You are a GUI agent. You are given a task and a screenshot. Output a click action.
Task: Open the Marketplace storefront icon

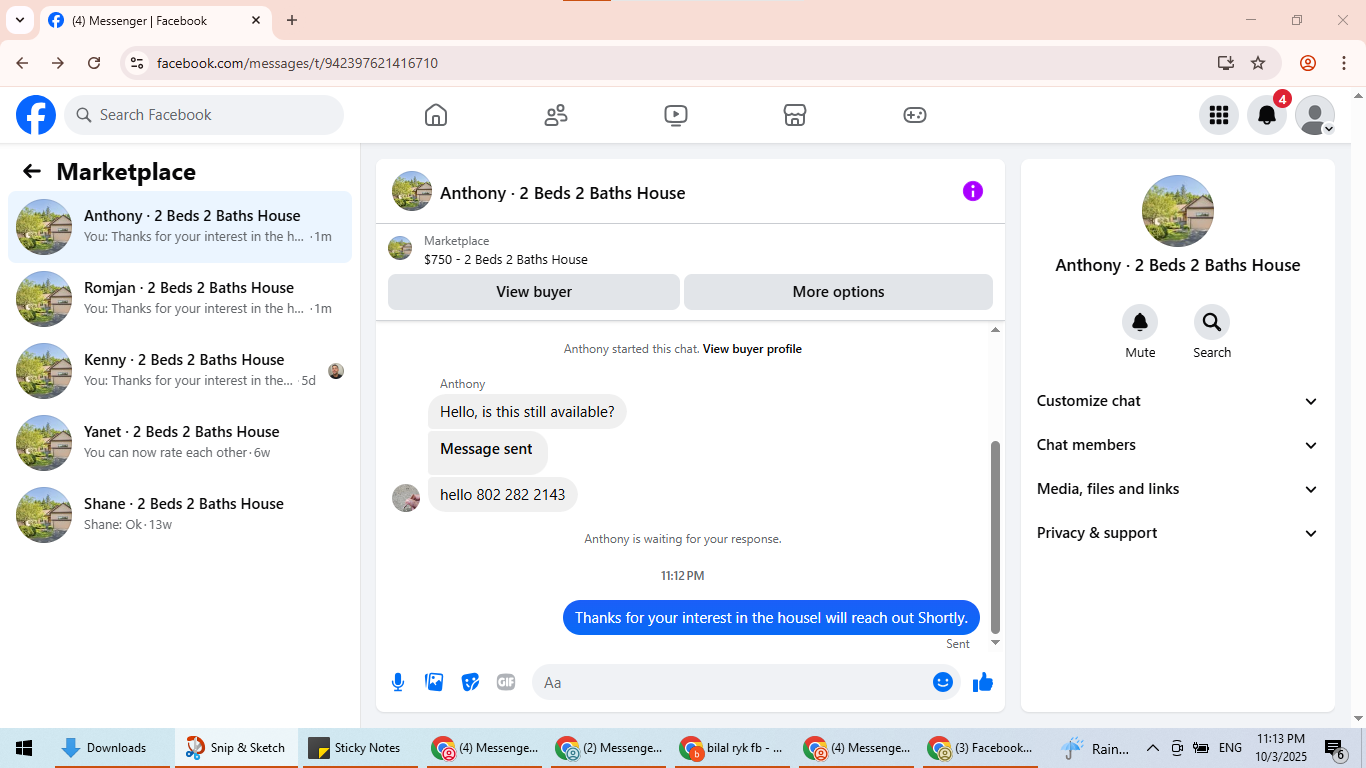795,115
